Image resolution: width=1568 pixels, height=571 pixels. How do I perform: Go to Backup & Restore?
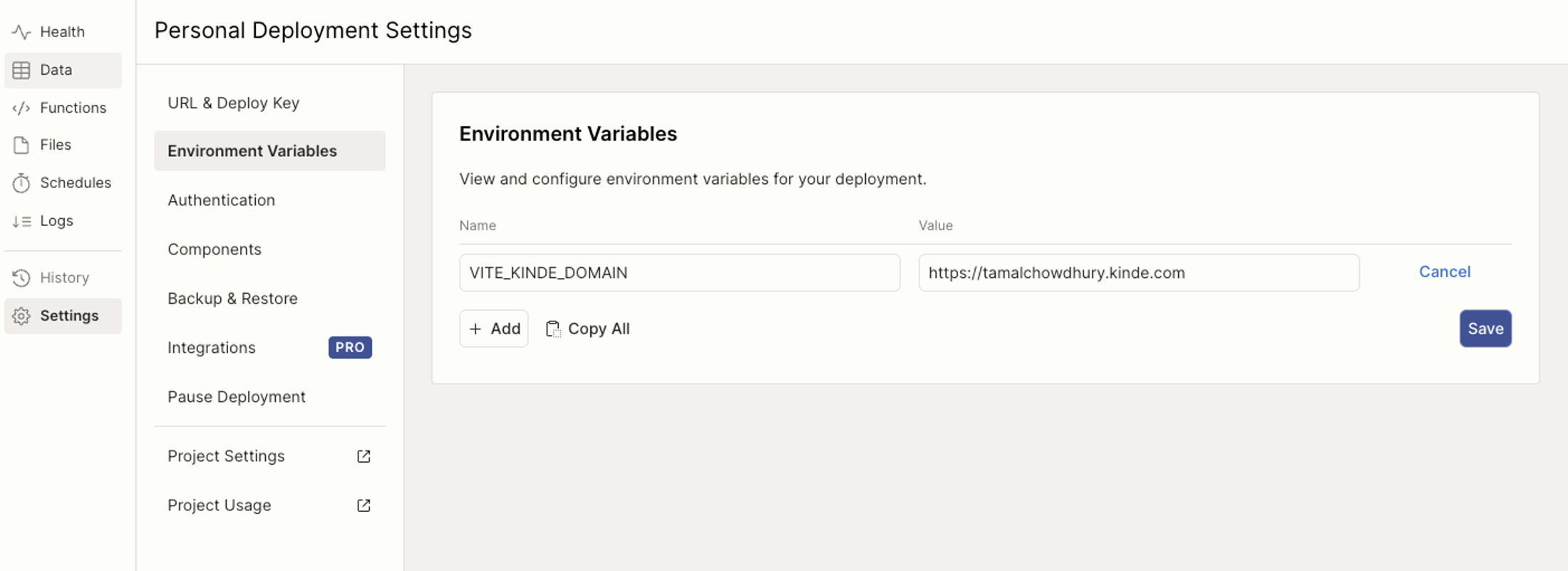pos(269,299)
